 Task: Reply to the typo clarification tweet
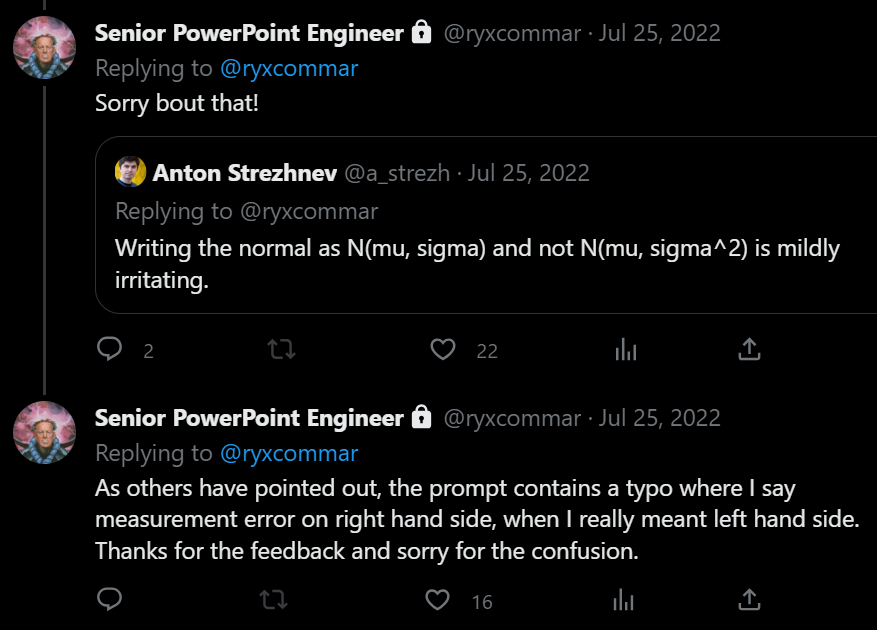110,599
